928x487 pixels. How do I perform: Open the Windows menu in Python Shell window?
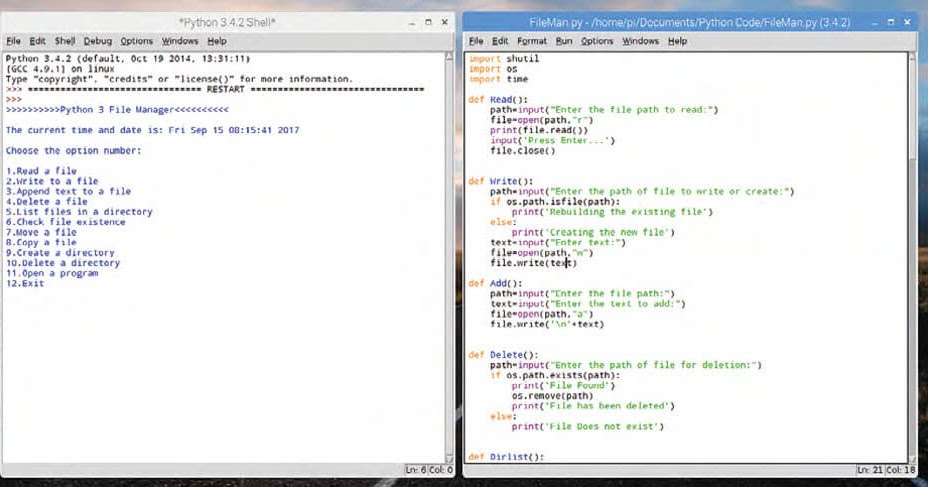(180, 41)
